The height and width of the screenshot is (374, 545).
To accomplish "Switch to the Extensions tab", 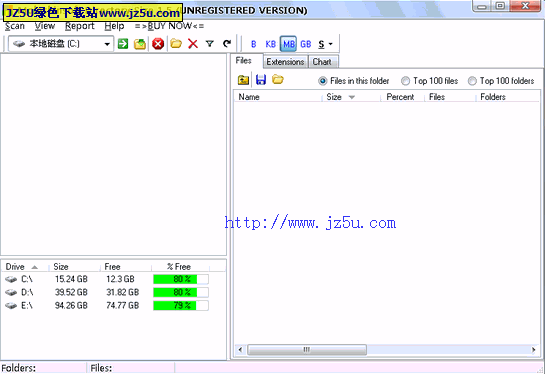I will tap(285, 62).
